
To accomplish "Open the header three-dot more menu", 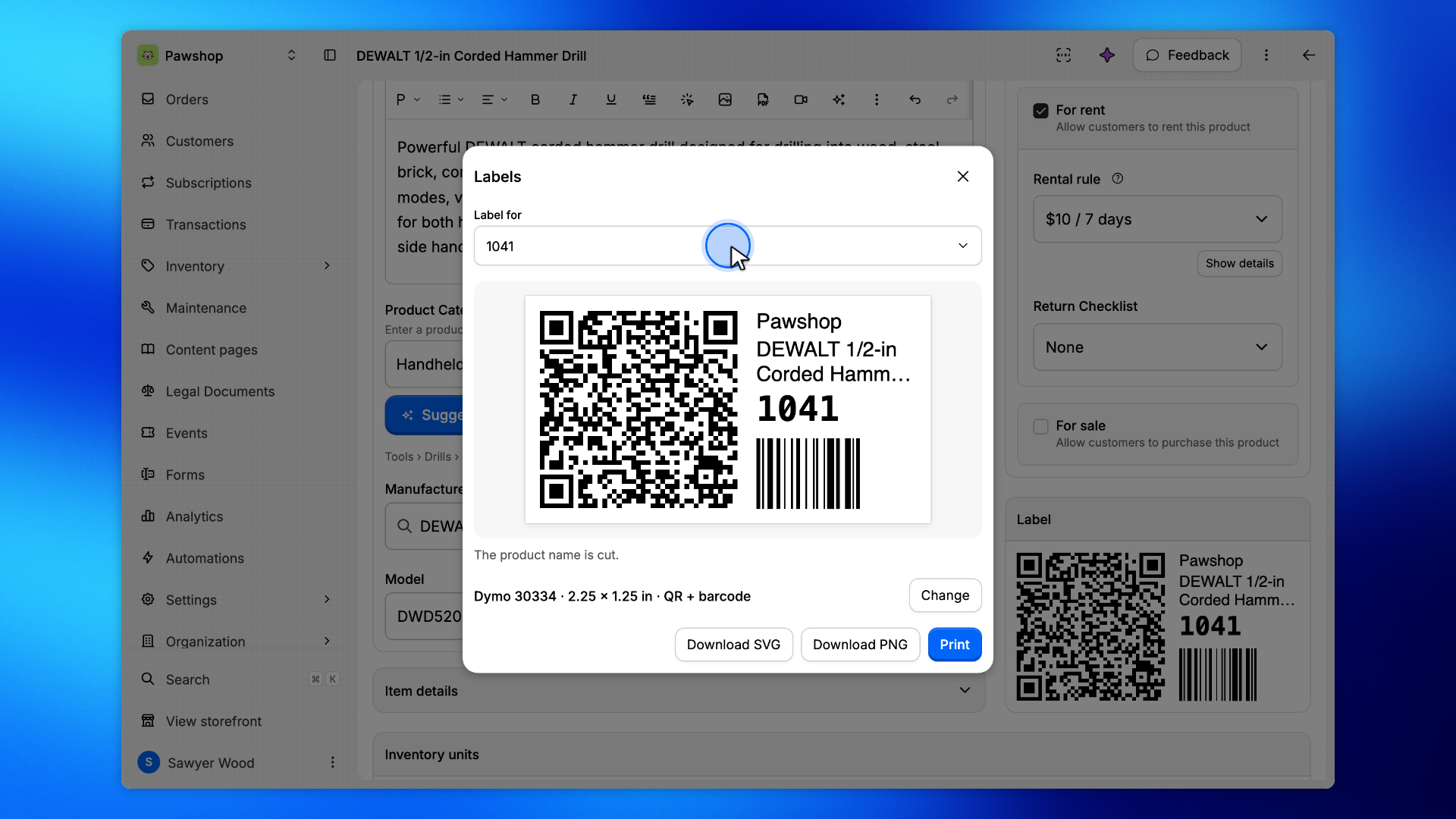I will tap(1266, 55).
